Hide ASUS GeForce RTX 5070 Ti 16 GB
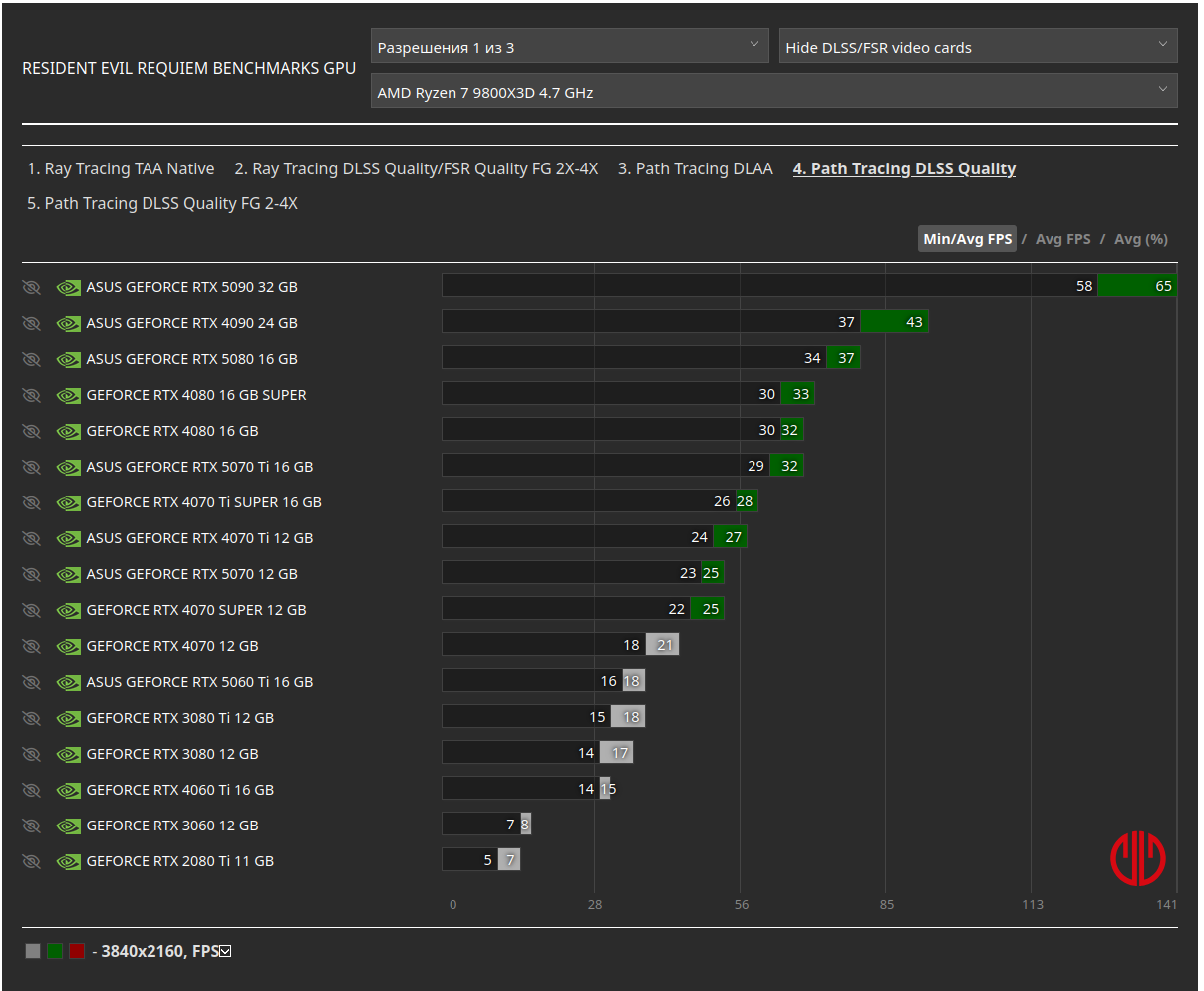 pyautogui.click(x=31, y=467)
